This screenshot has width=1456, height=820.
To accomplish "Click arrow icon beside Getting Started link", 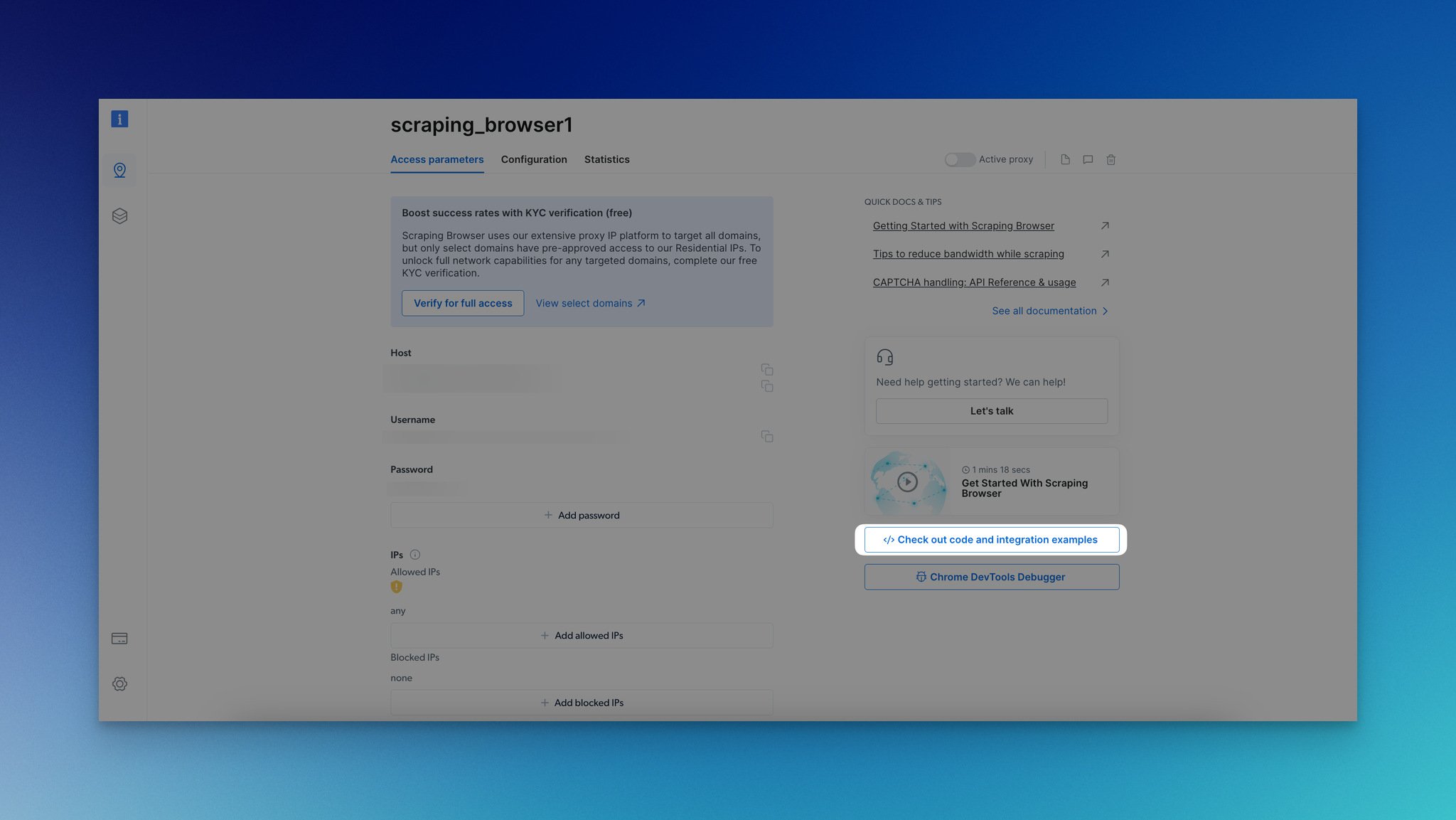I will point(1105,225).
